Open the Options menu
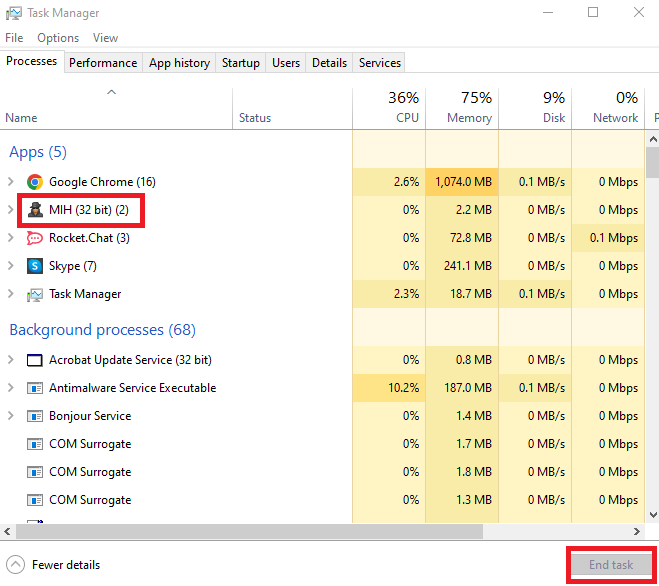The width and height of the screenshot is (659, 586). click(x=58, y=38)
